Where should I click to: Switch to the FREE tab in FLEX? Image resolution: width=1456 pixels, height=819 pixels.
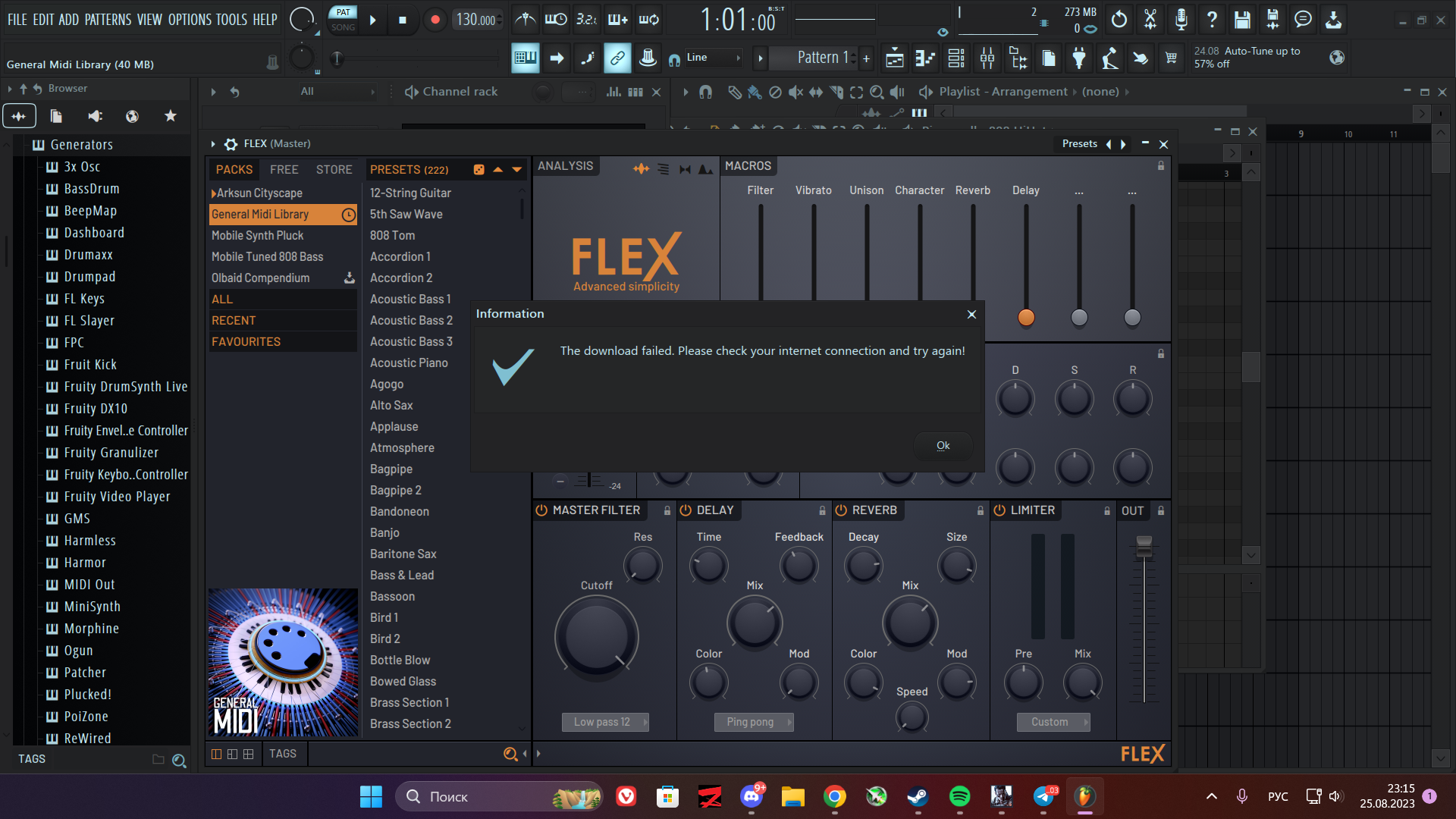(284, 170)
